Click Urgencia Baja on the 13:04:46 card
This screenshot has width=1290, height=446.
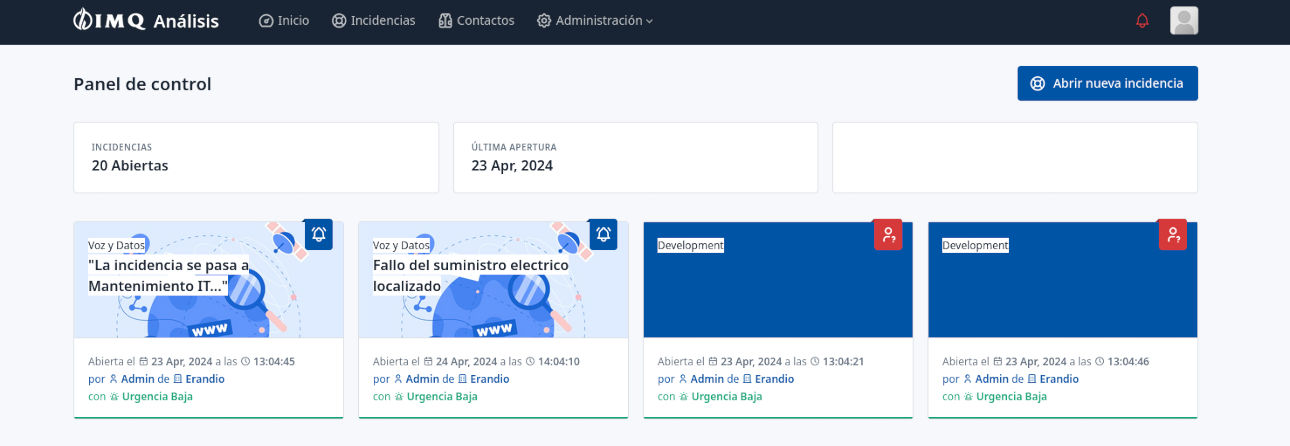(x=1005, y=396)
